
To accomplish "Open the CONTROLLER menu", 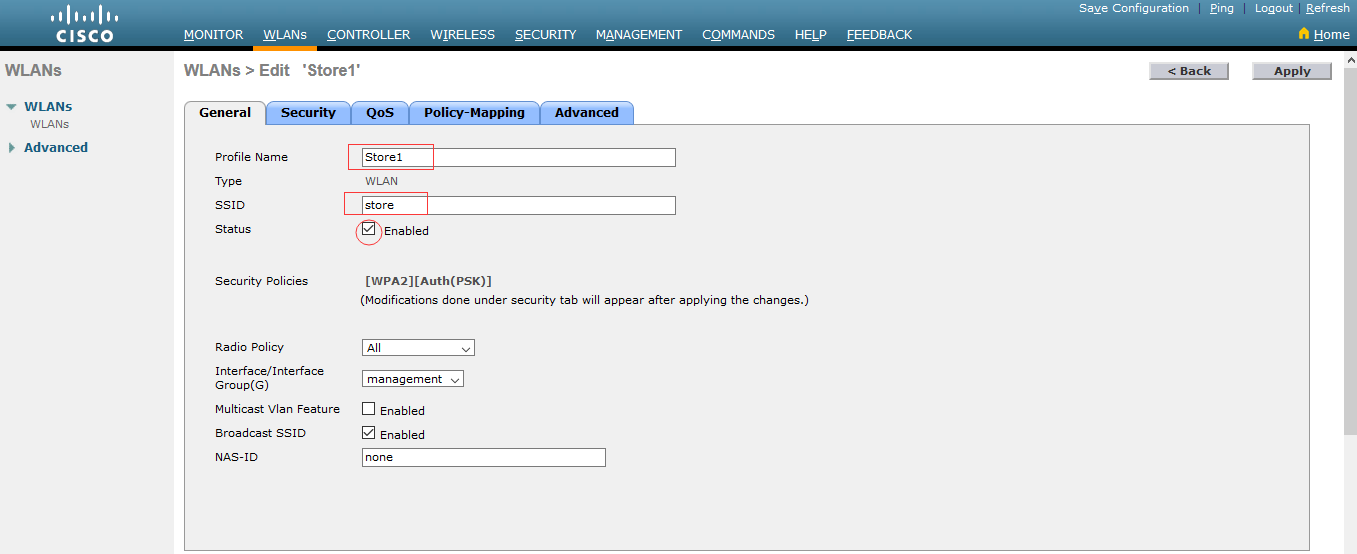I will click(368, 34).
